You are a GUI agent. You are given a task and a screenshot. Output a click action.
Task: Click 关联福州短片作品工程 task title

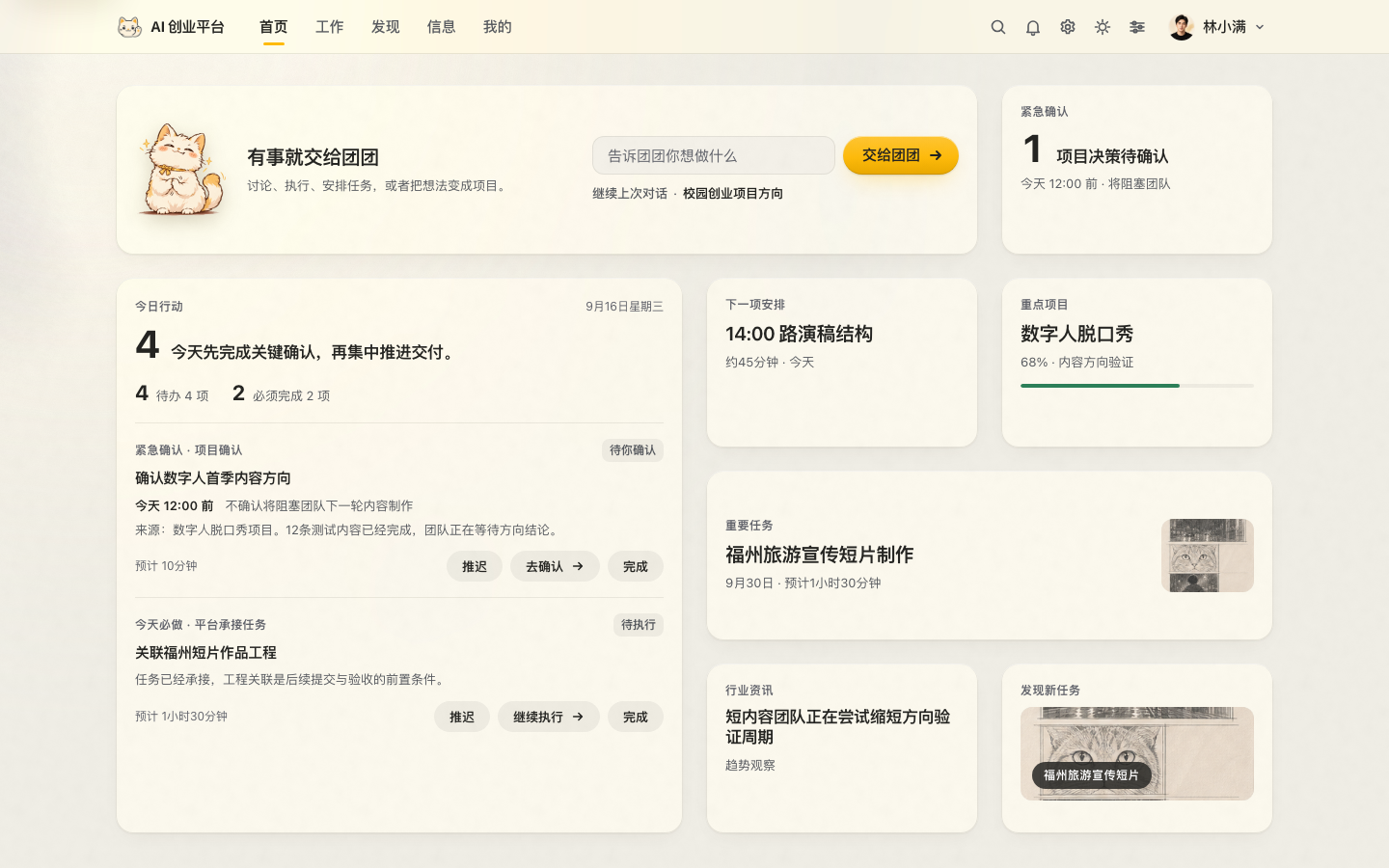(x=205, y=653)
